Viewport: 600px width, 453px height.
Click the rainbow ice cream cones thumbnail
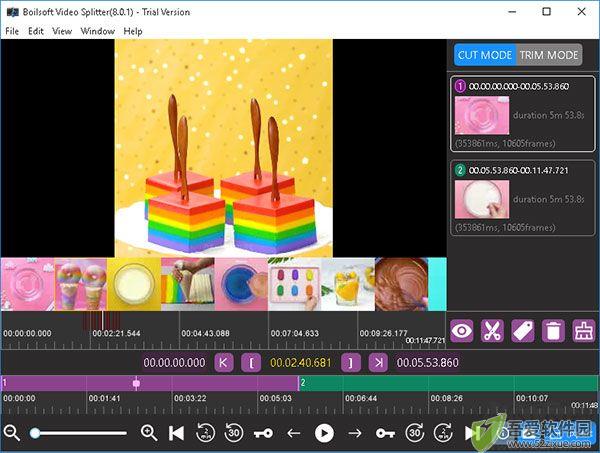click(x=81, y=284)
